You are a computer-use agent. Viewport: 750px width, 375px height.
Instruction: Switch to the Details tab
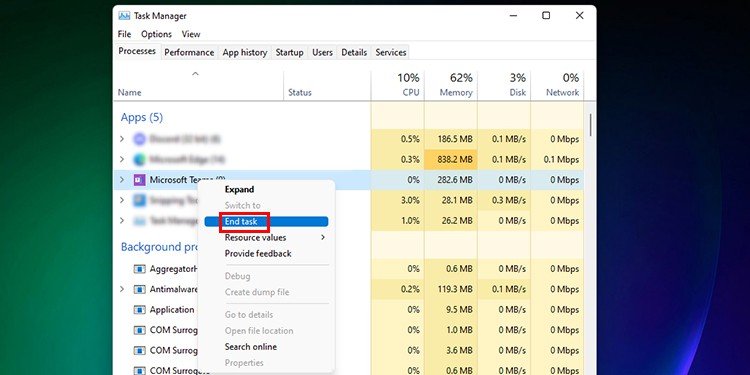click(x=354, y=53)
